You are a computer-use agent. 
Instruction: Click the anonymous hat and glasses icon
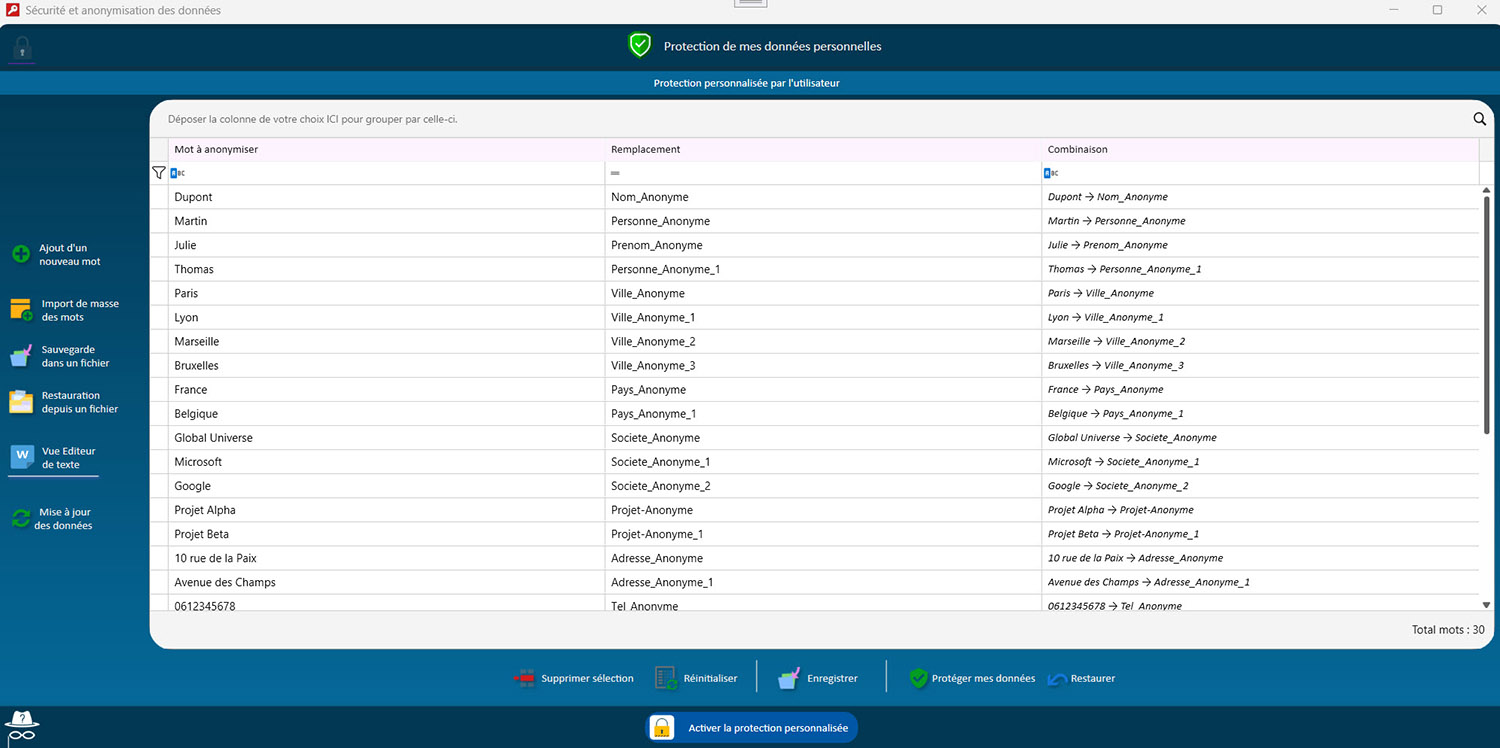click(x=21, y=725)
